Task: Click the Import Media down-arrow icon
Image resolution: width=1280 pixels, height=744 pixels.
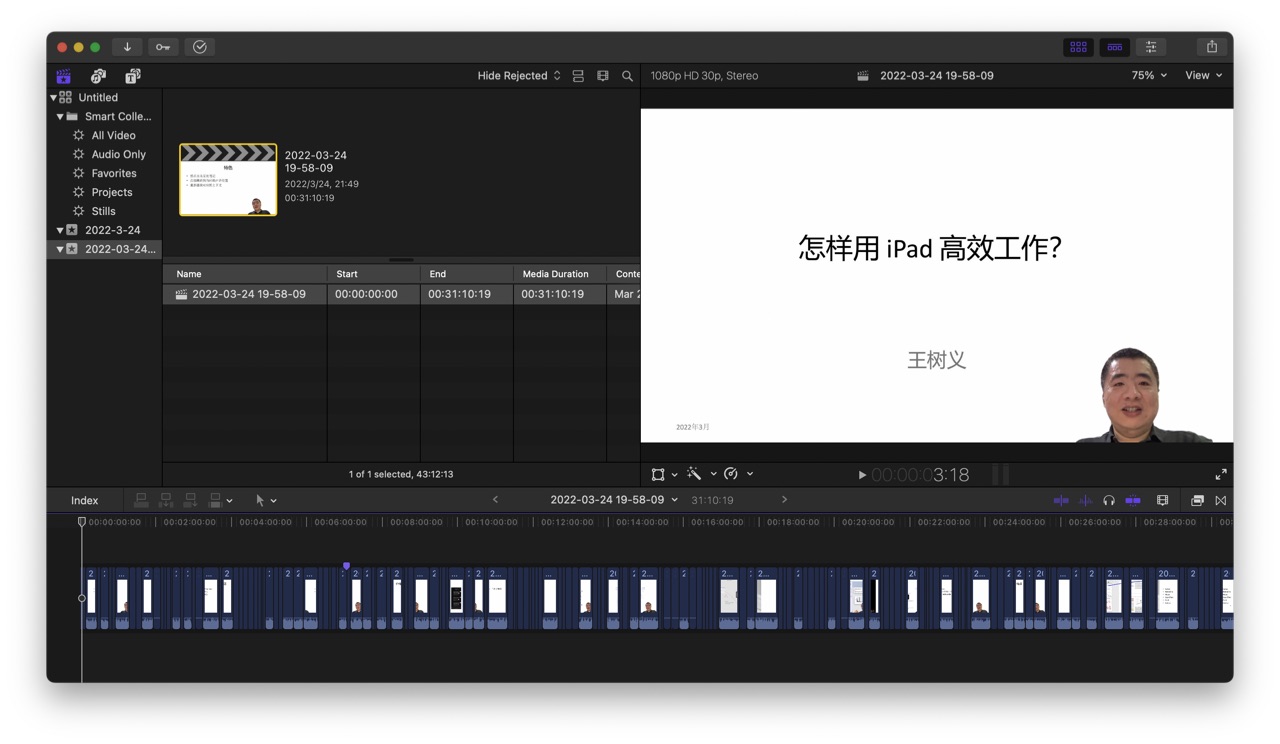Action: [126, 47]
